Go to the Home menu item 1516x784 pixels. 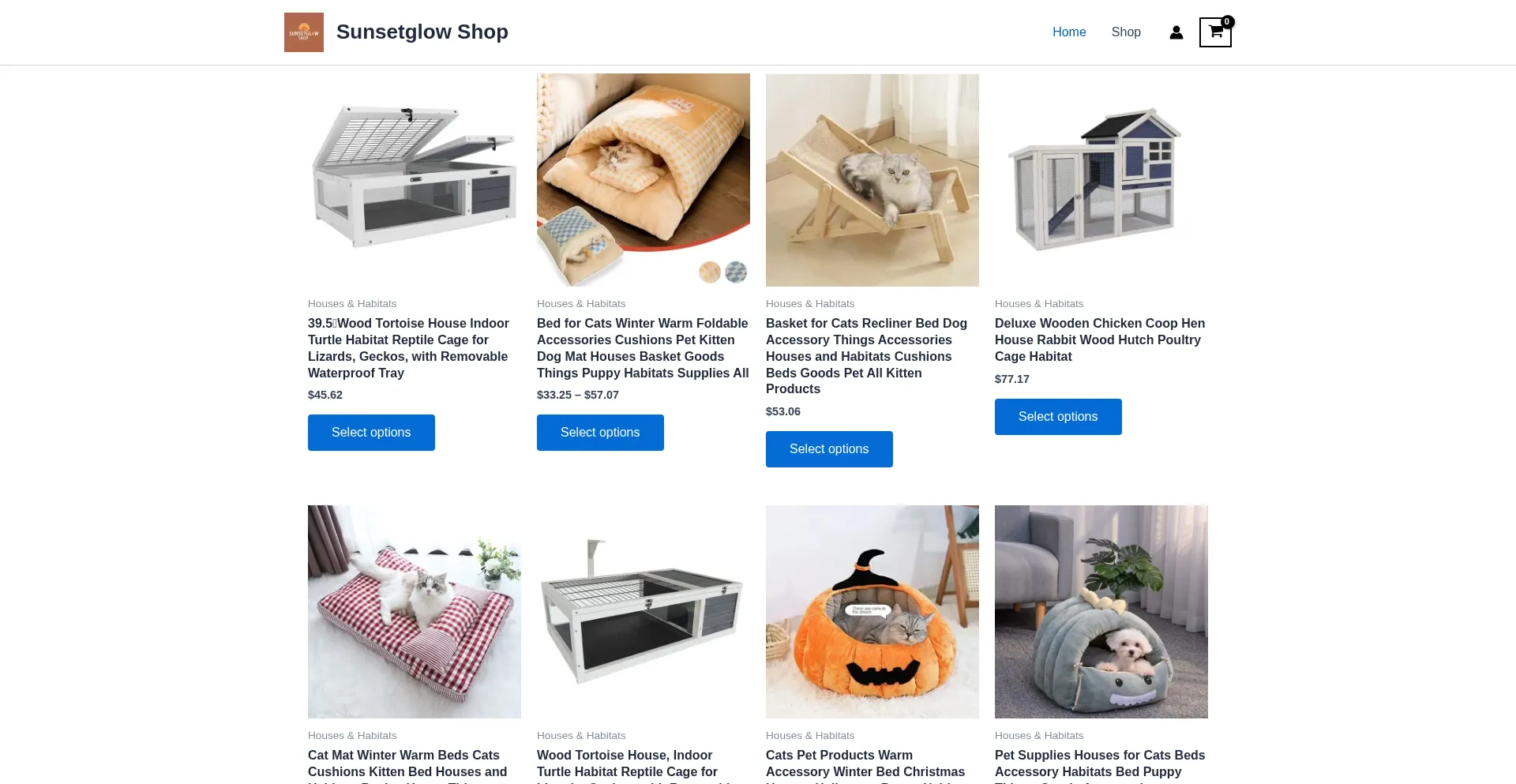point(1069,32)
